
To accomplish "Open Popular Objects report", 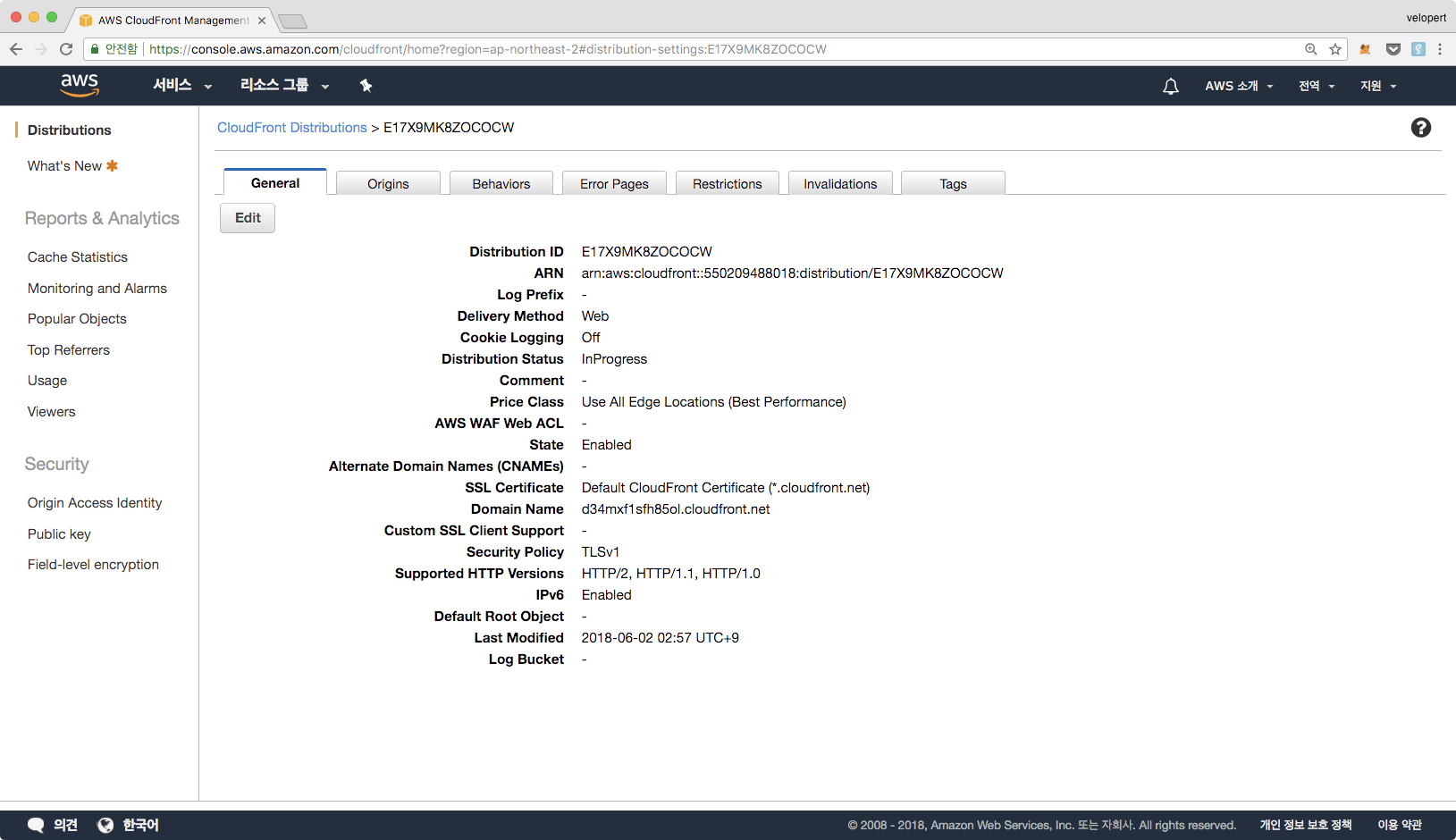I will click(x=77, y=319).
